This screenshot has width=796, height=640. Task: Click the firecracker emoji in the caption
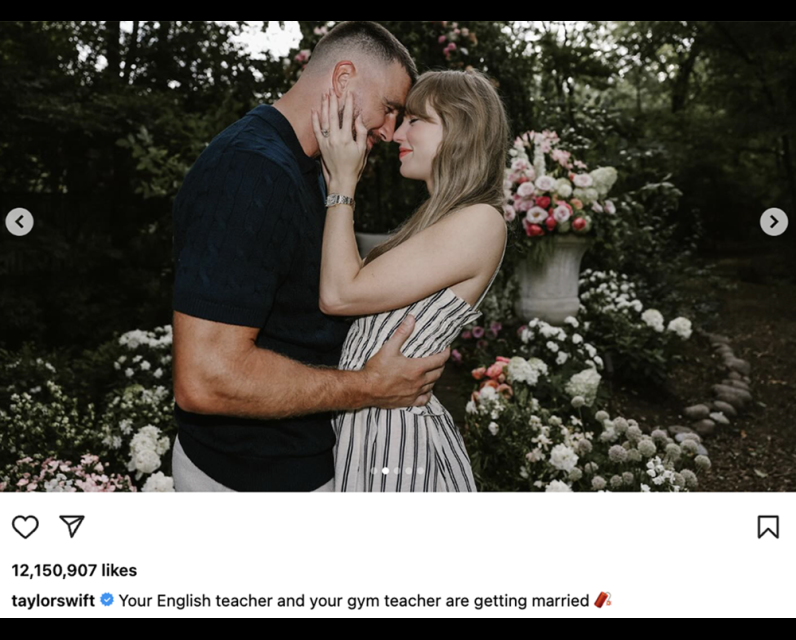click(602, 600)
